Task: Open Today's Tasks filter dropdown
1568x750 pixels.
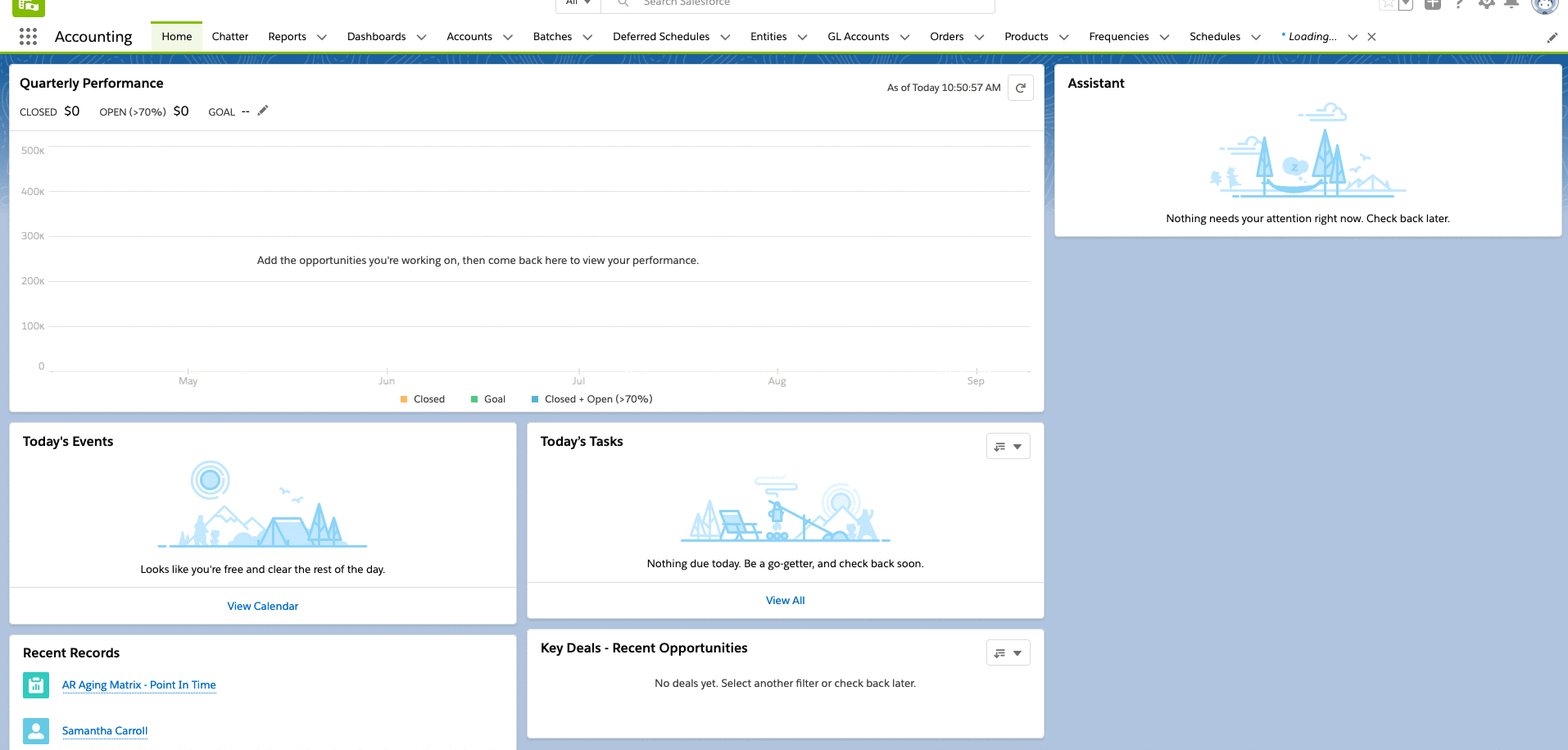Action: coord(1008,447)
